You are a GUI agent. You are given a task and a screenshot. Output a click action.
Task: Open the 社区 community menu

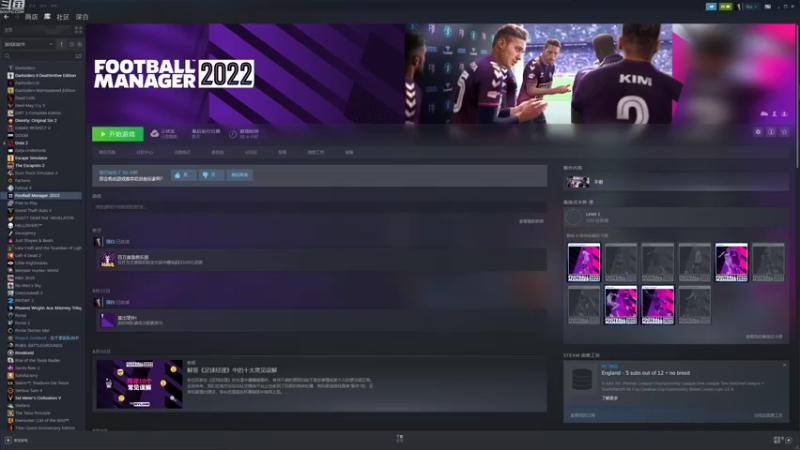[63, 17]
